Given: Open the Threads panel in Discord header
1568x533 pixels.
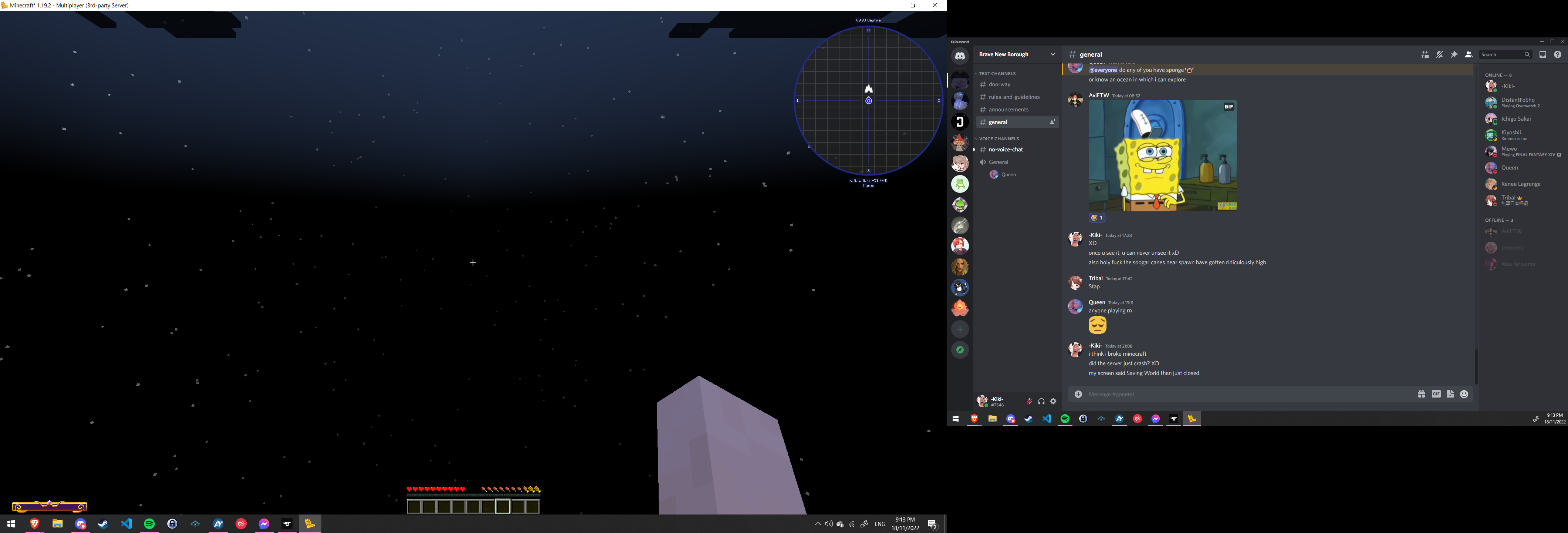Looking at the screenshot, I should tap(1425, 55).
